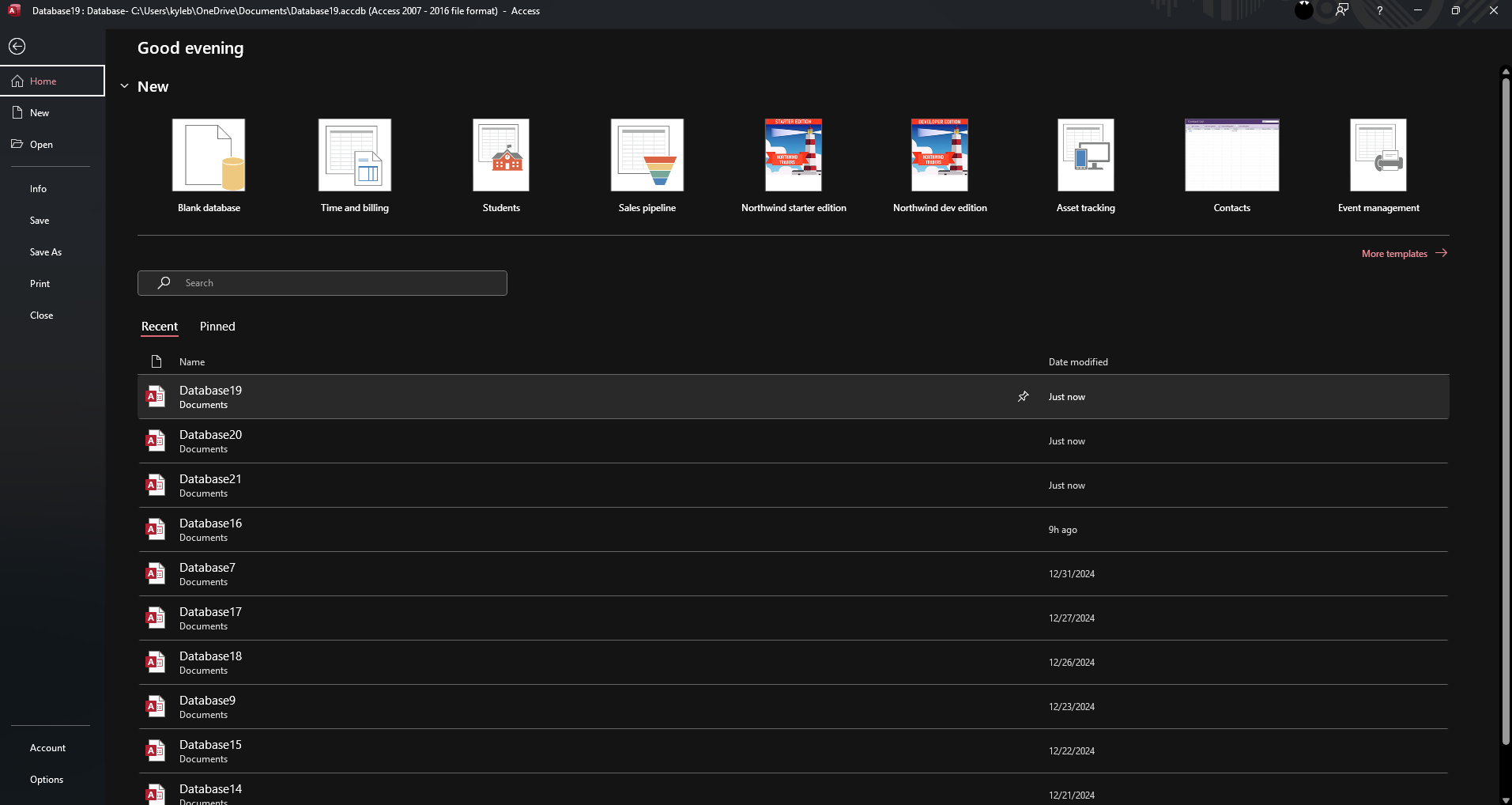Click the Search databases field
This screenshot has width=1512, height=805.
coord(322,283)
